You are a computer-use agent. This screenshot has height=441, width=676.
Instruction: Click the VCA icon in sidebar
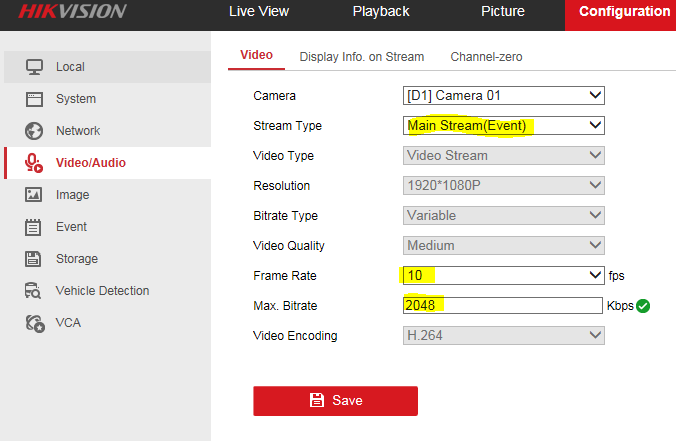point(34,323)
